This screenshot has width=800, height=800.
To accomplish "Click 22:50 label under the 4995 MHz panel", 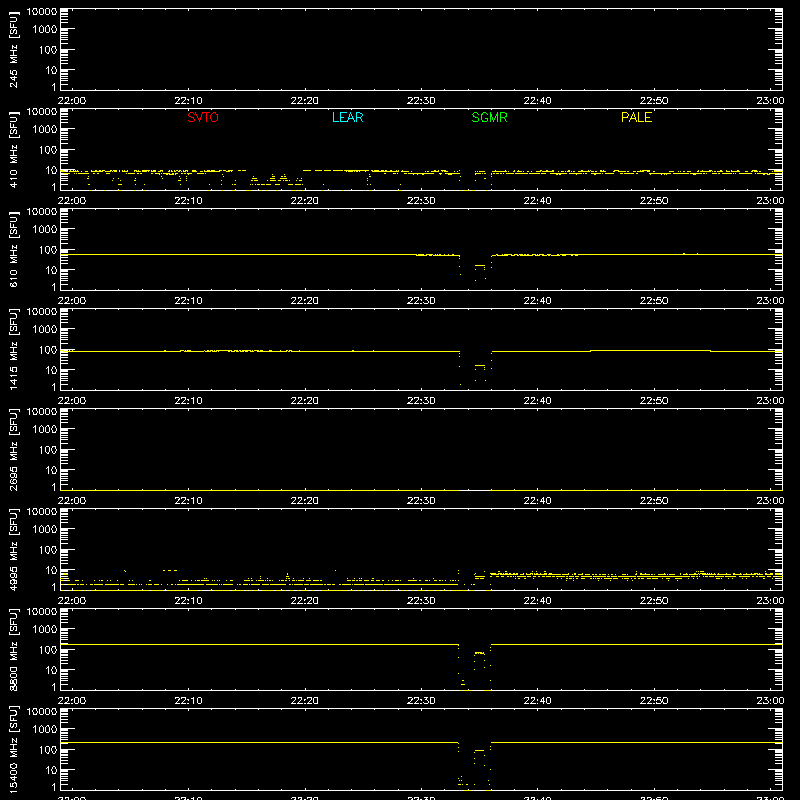I will (654, 601).
